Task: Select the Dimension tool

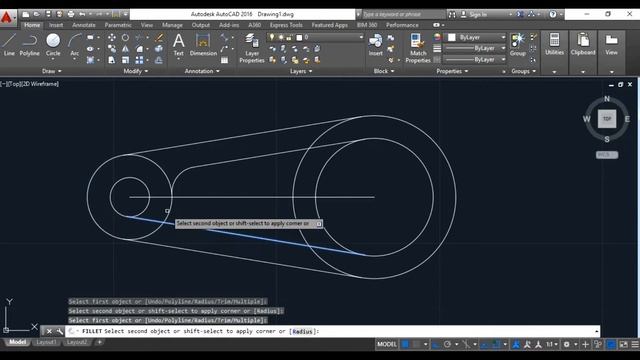Action: 203,45
